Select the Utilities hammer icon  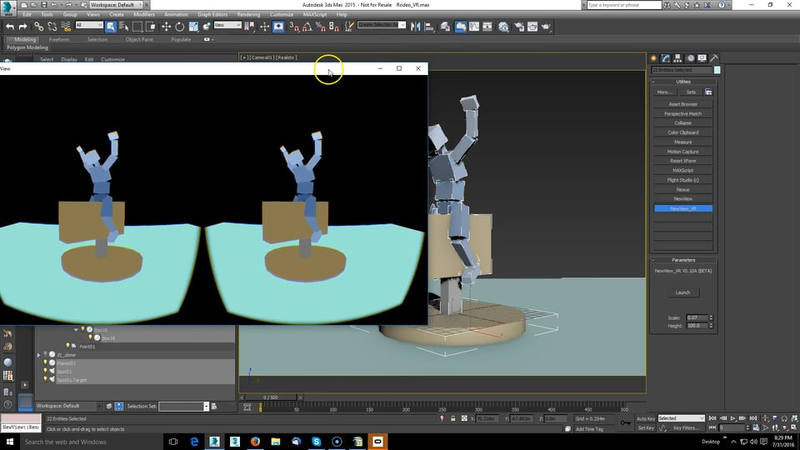[x=712, y=58]
